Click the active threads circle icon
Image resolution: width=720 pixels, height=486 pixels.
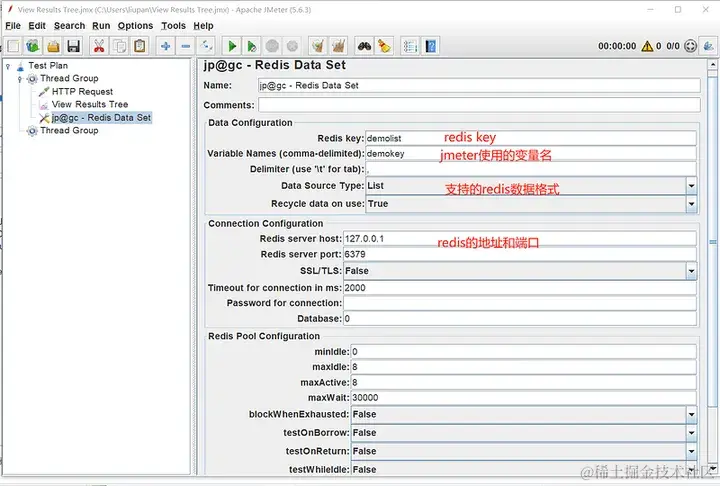click(x=690, y=46)
